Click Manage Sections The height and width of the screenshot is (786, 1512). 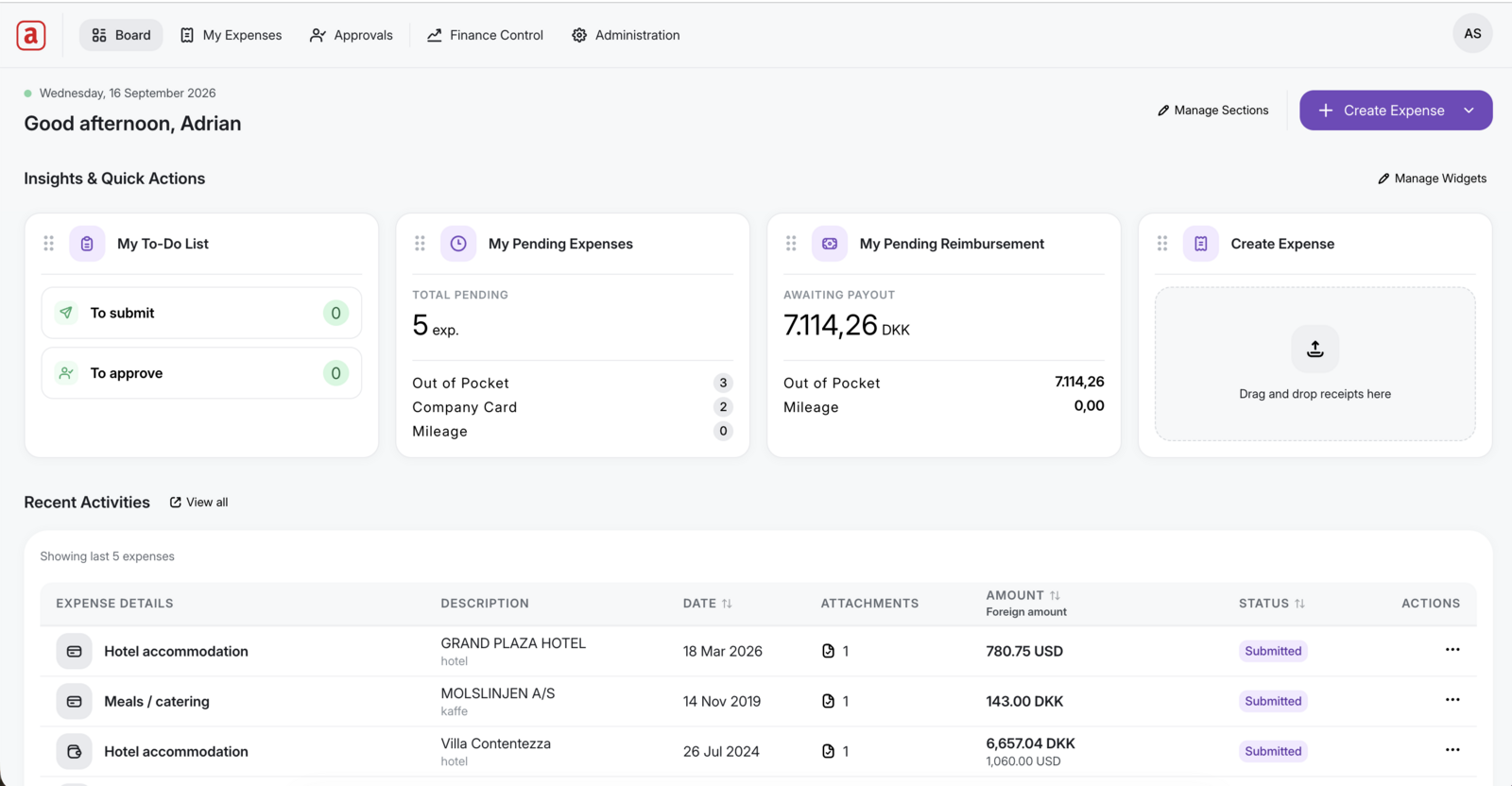1213,111
